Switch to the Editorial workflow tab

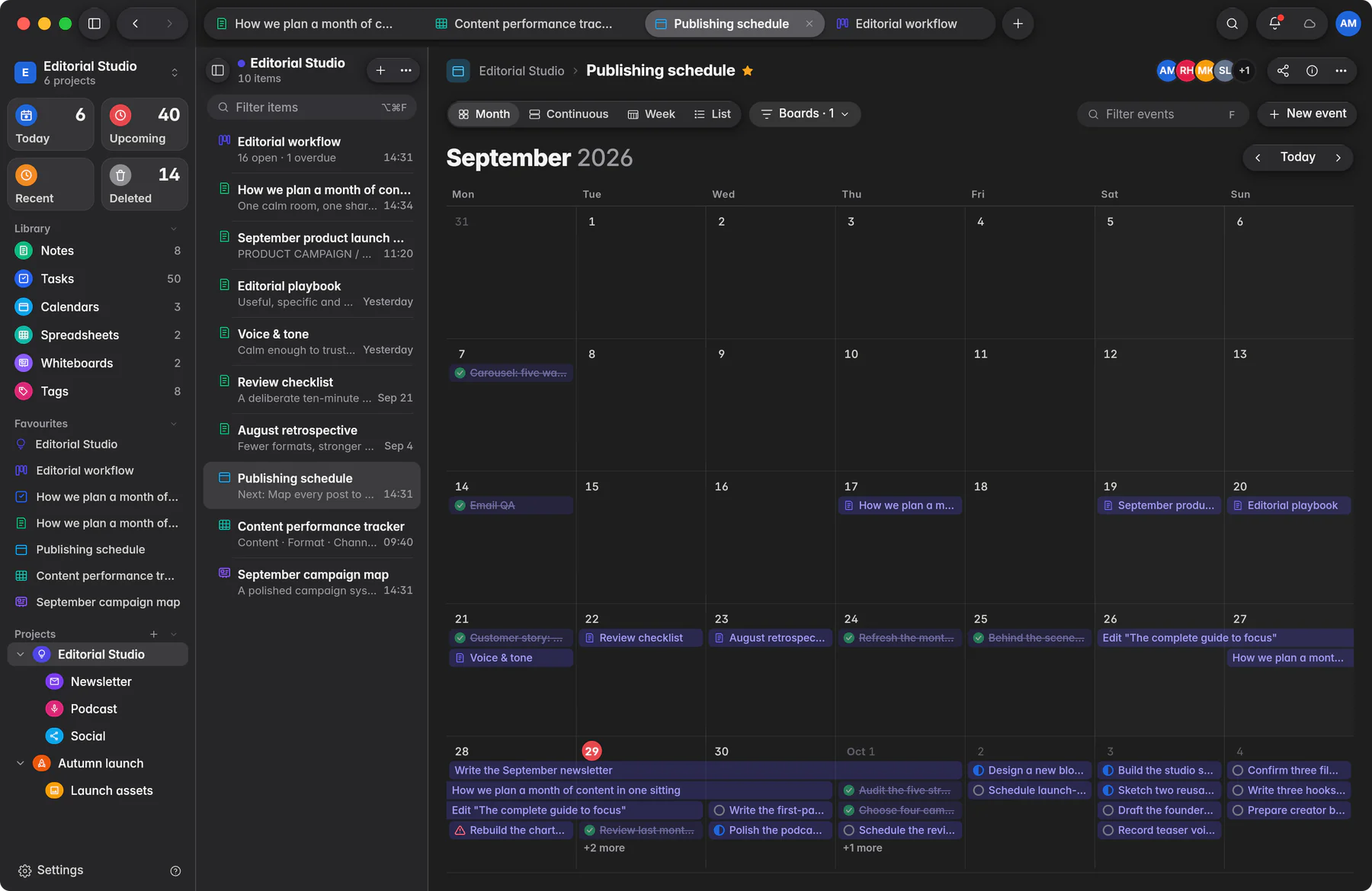point(896,24)
